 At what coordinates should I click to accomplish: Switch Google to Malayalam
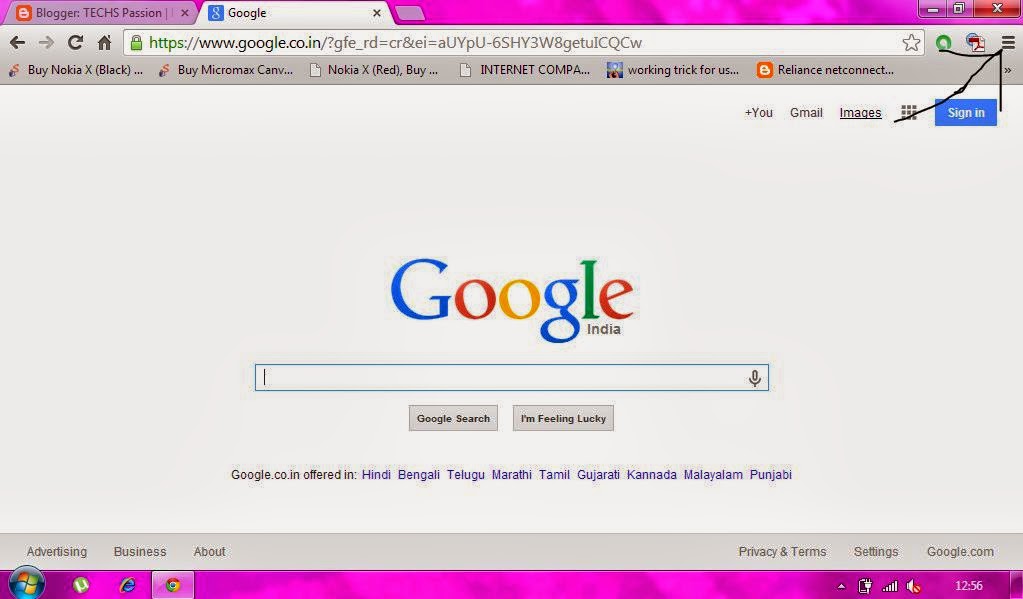click(x=712, y=474)
